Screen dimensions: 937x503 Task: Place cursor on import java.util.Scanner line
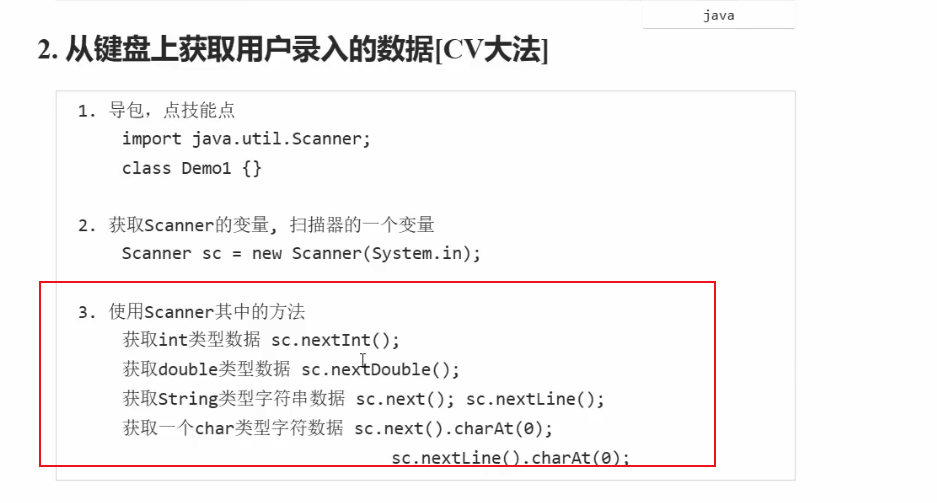[x=246, y=139]
